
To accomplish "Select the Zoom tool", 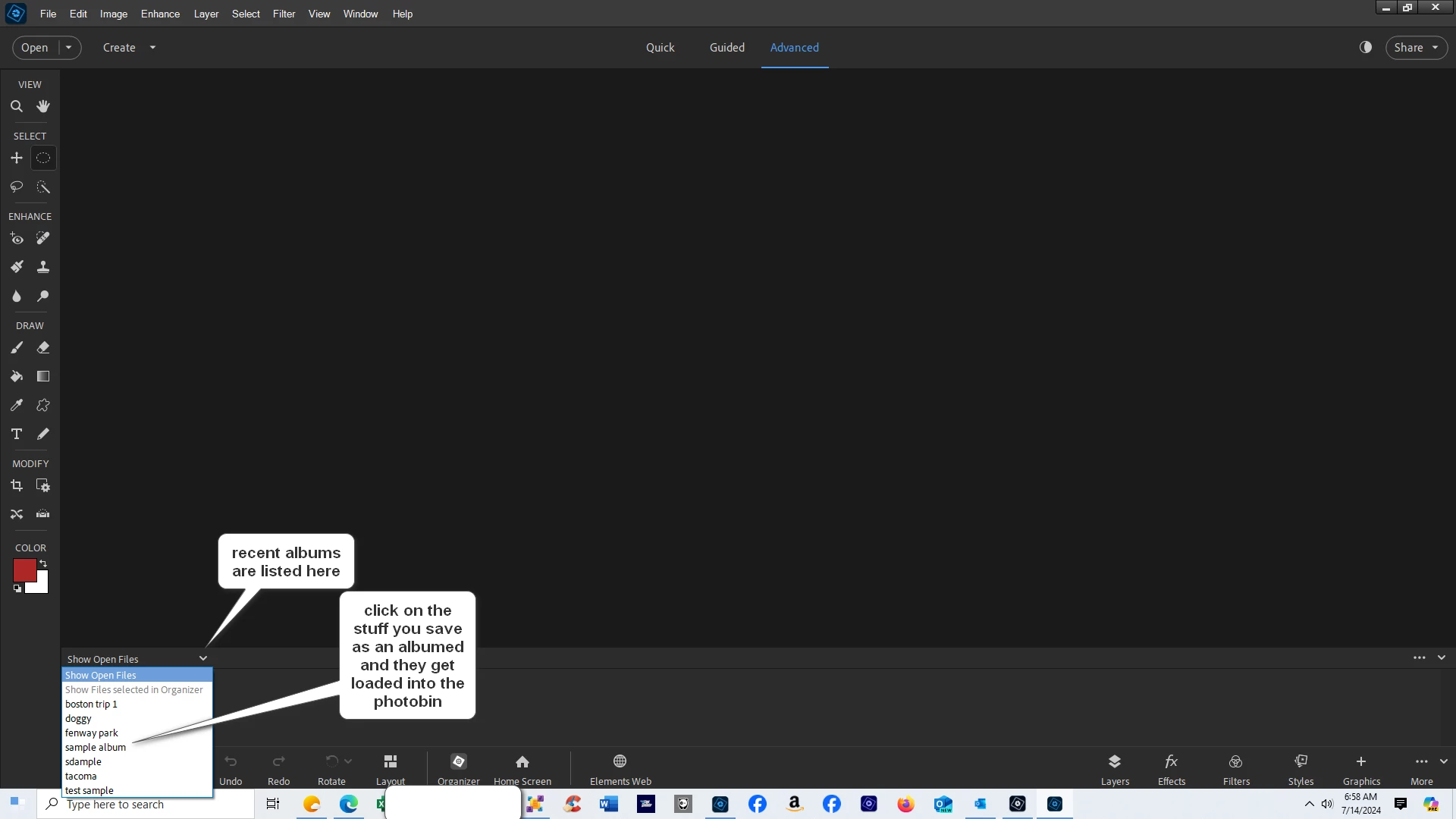I will 16,107.
